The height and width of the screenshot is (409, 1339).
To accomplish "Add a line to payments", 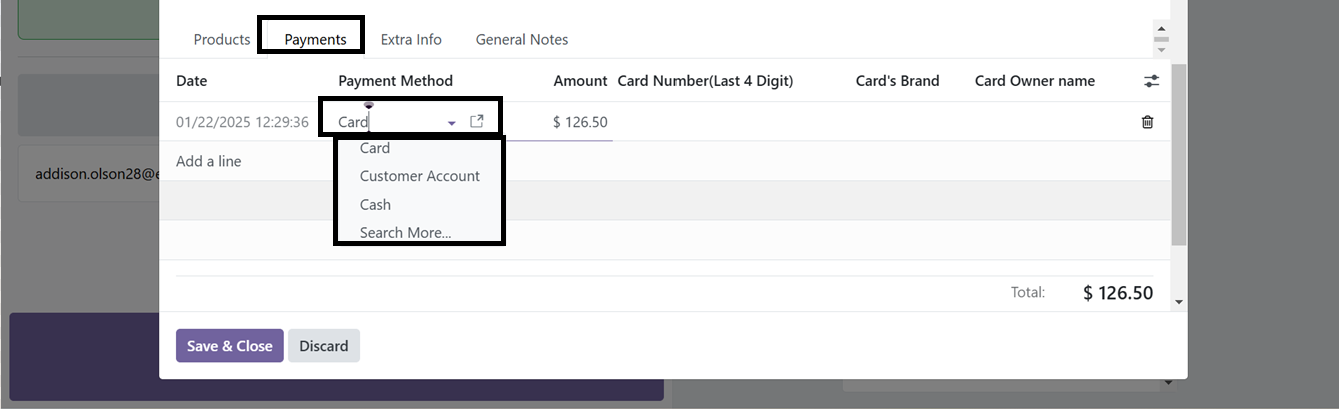I will click(208, 161).
